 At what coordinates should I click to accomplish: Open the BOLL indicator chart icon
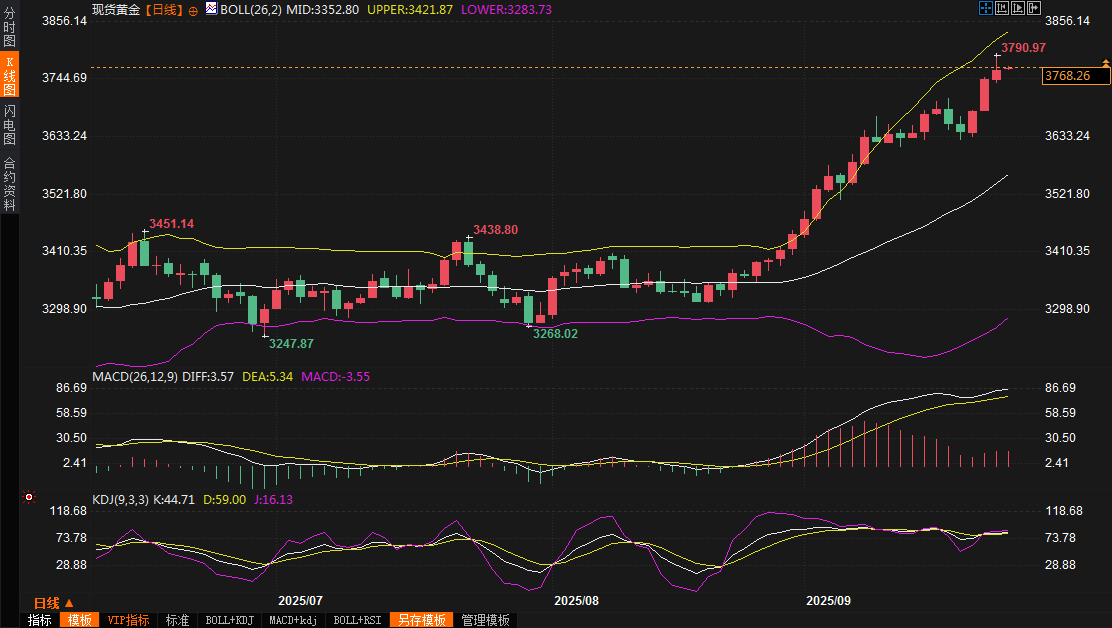[211, 9]
